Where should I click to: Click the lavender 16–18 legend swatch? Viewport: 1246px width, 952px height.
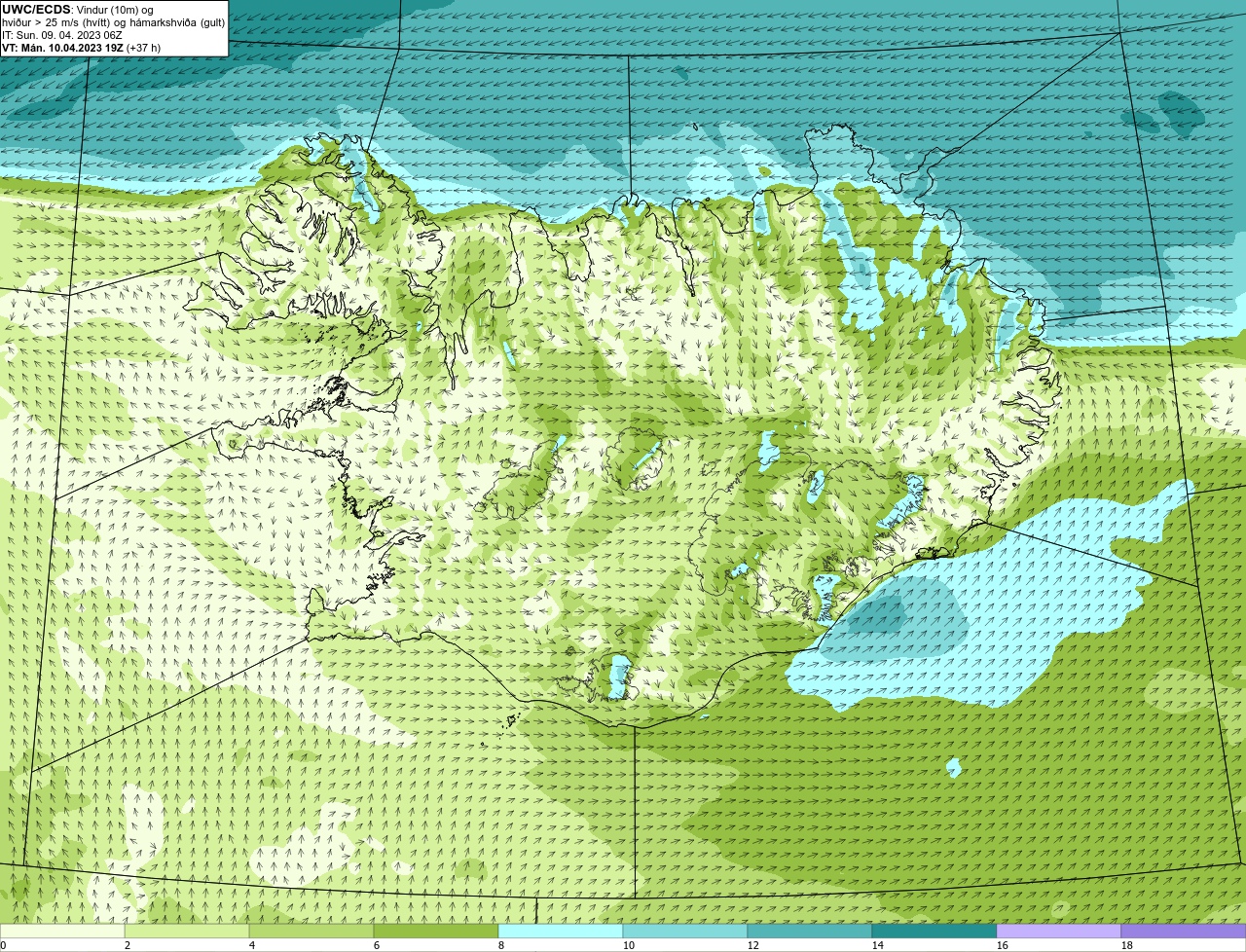tap(1060, 931)
